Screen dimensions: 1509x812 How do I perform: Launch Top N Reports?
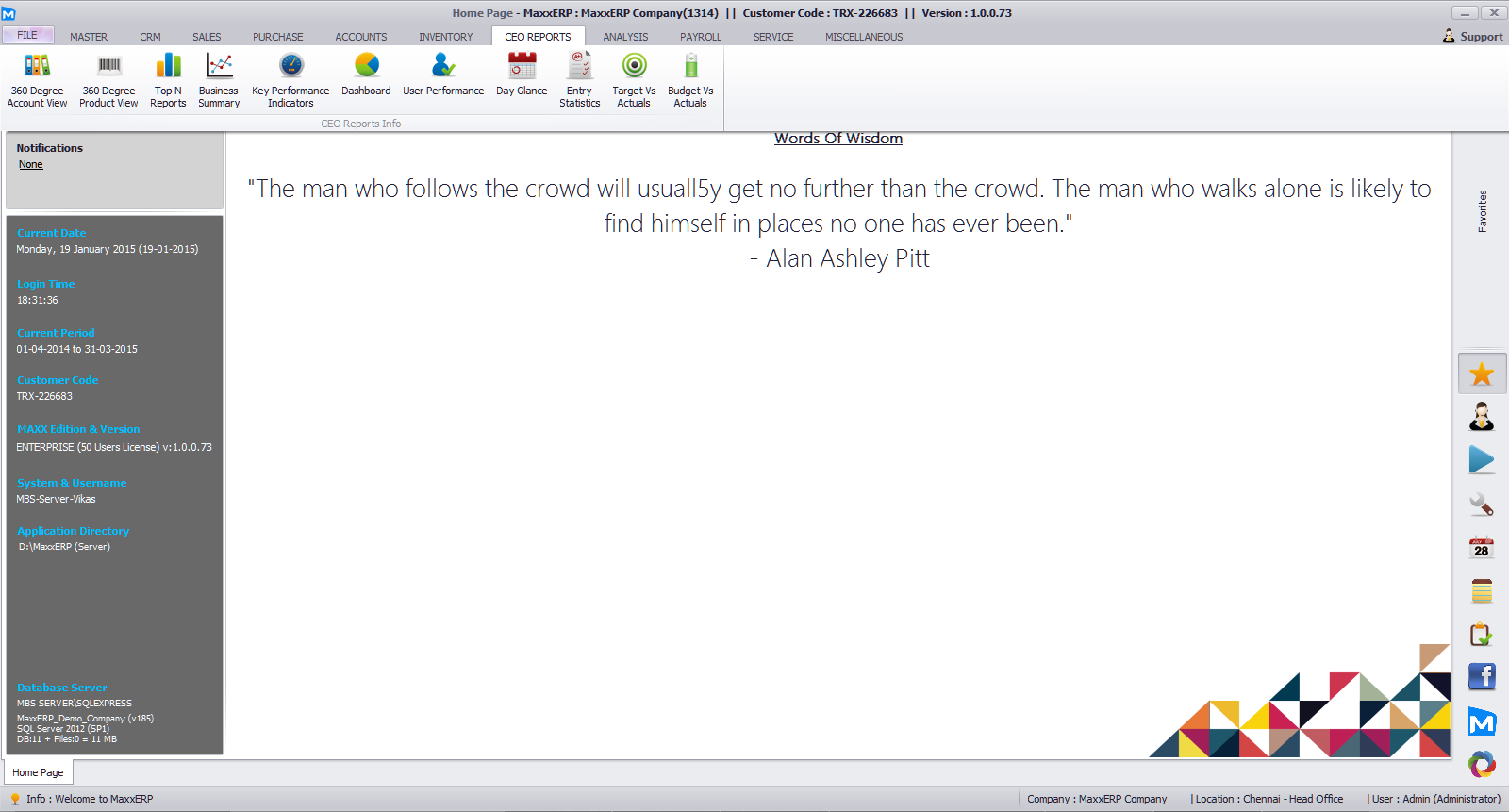click(168, 80)
